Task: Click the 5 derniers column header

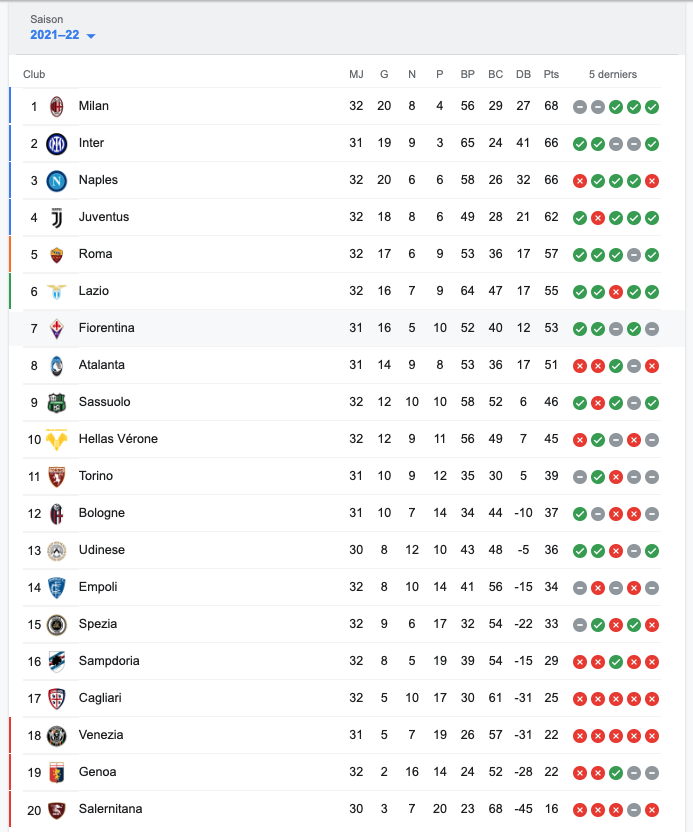Action: [613, 74]
